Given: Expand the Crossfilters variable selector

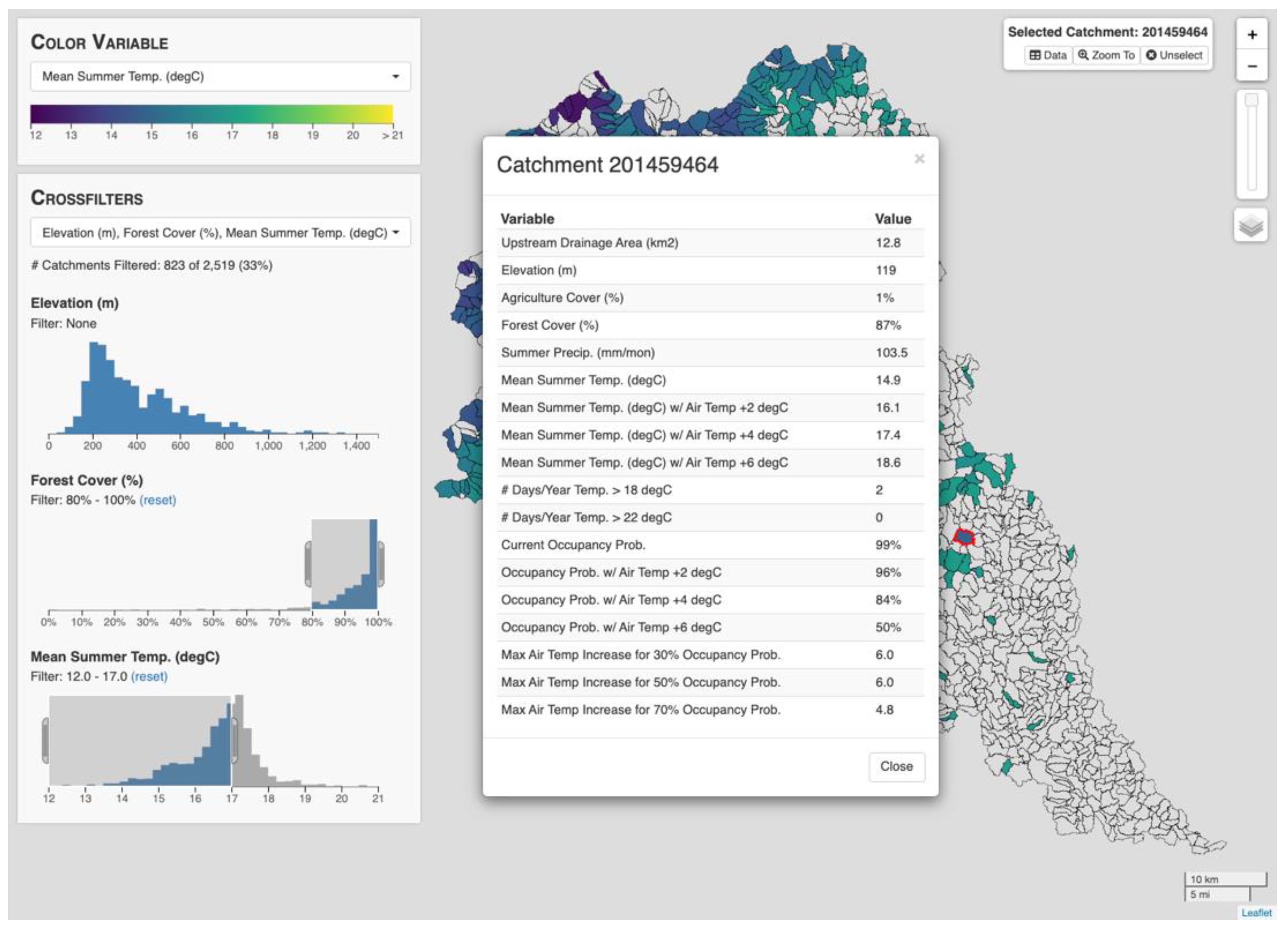Looking at the screenshot, I should [220, 233].
